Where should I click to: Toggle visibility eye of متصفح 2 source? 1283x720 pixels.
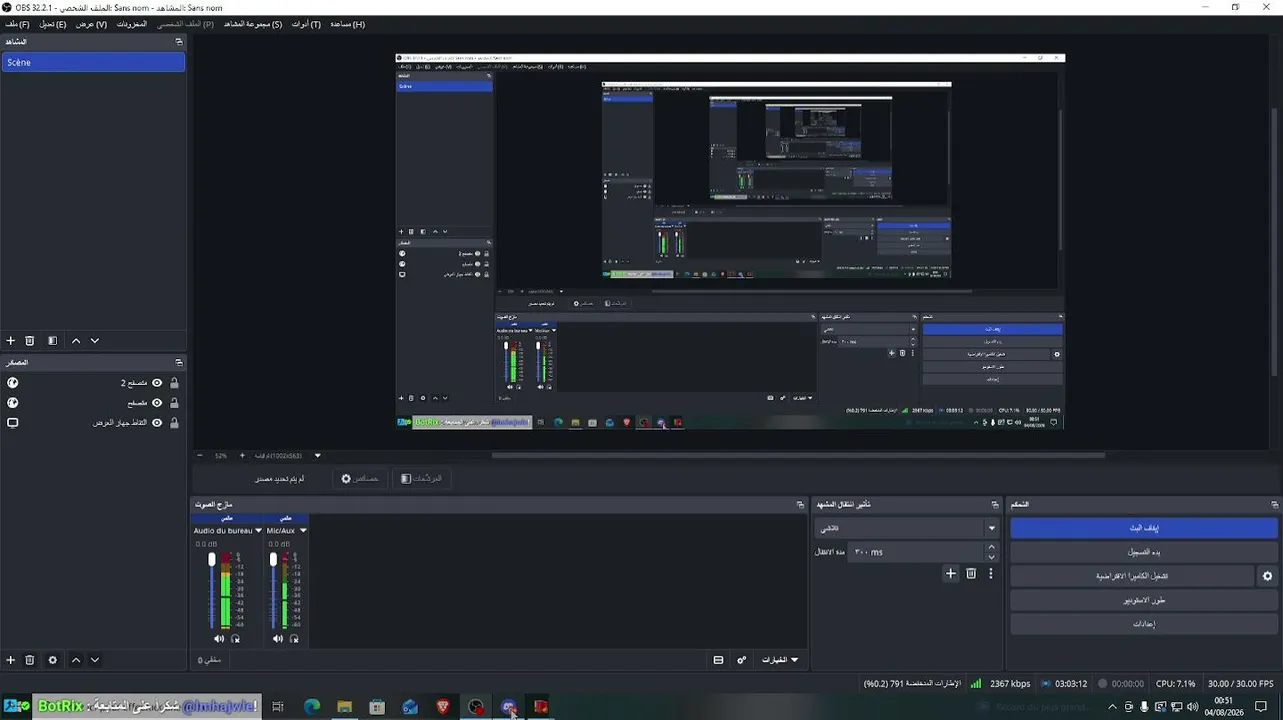[157, 383]
